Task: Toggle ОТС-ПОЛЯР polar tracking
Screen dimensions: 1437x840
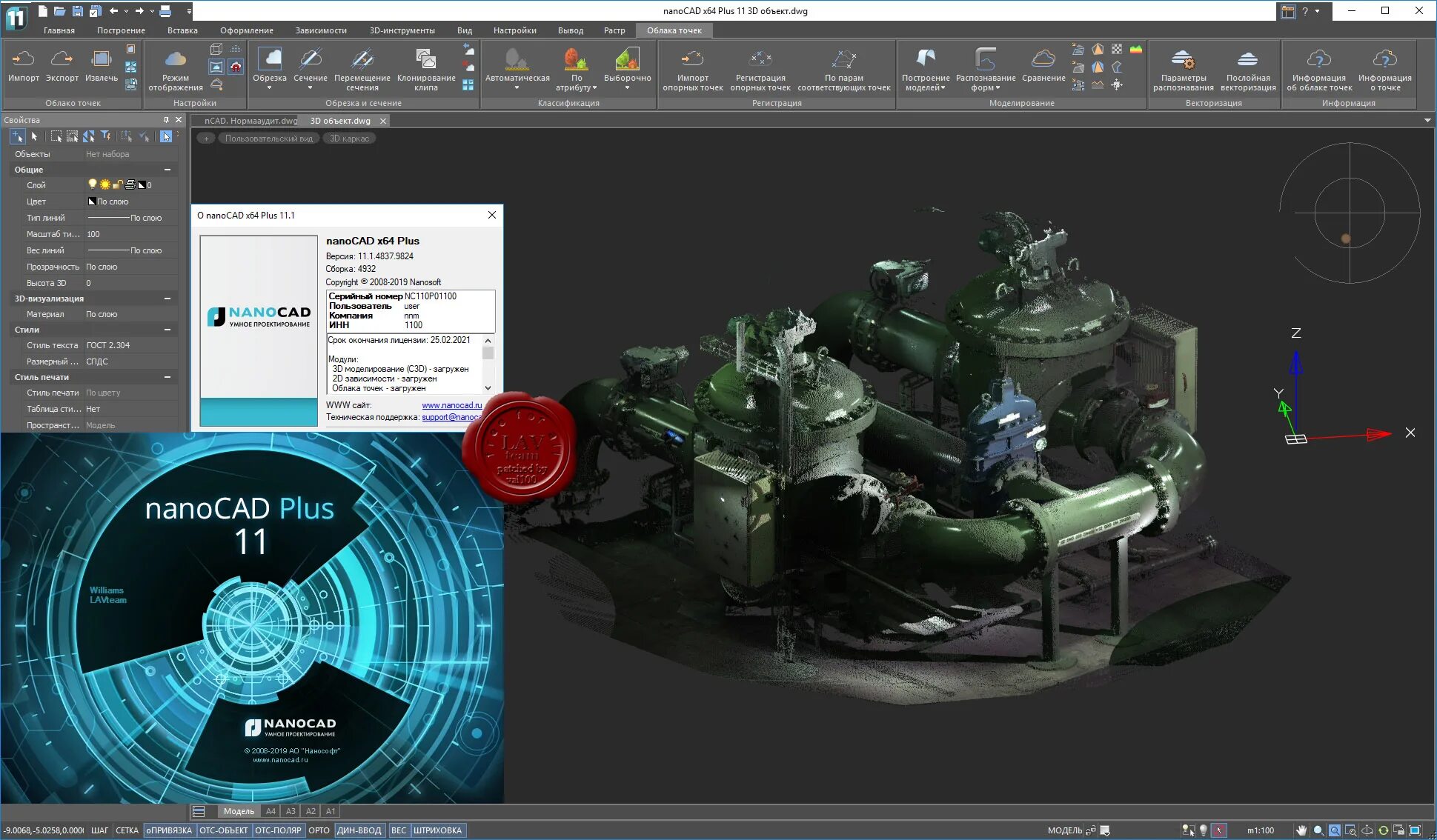Action: pyautogui.click(x=278, y=830)
